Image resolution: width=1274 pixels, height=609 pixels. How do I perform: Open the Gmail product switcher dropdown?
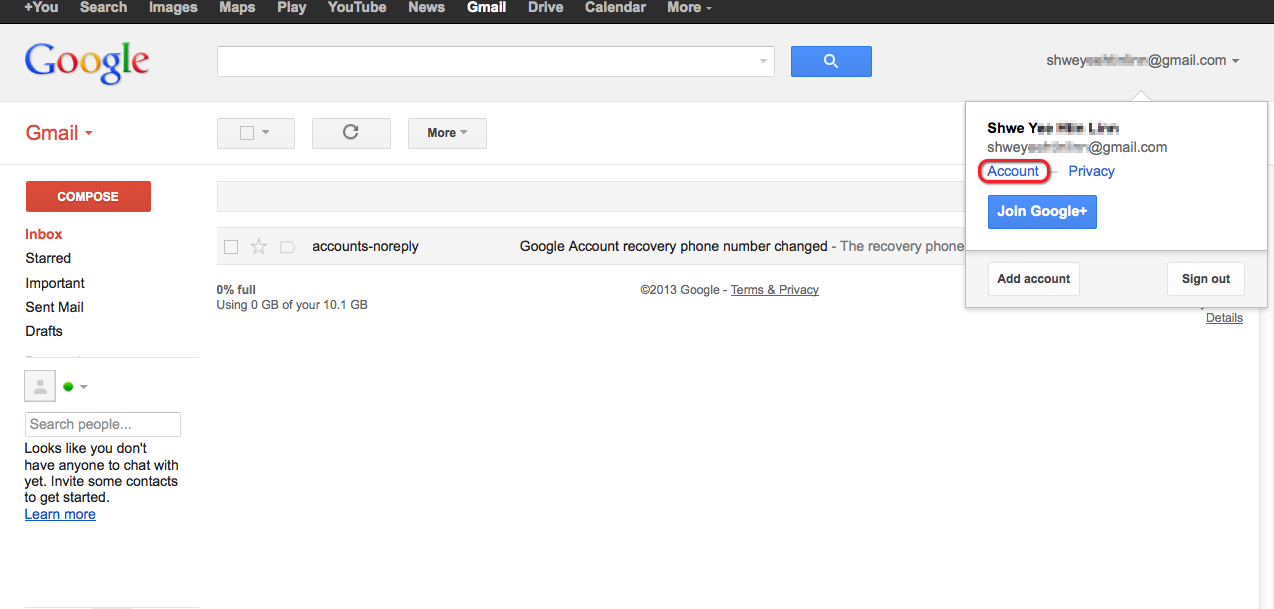tap(59, 133)
